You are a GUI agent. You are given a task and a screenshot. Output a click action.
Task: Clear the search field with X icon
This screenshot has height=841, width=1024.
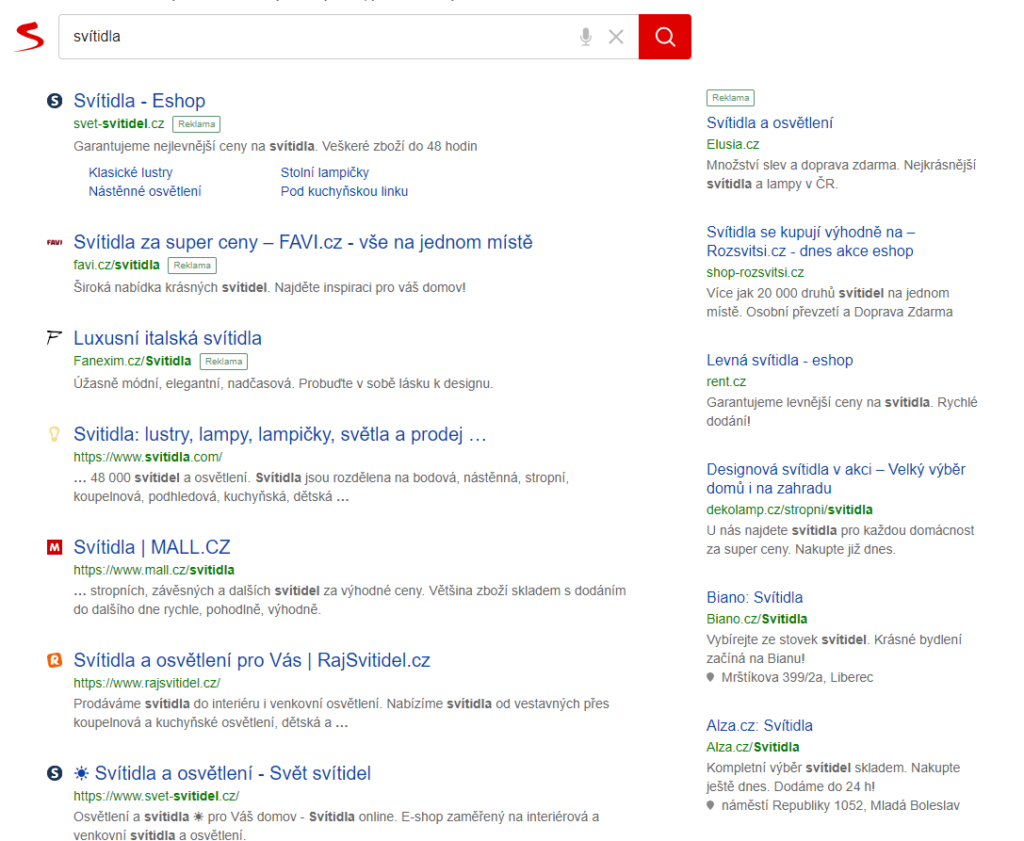[616, 37]
